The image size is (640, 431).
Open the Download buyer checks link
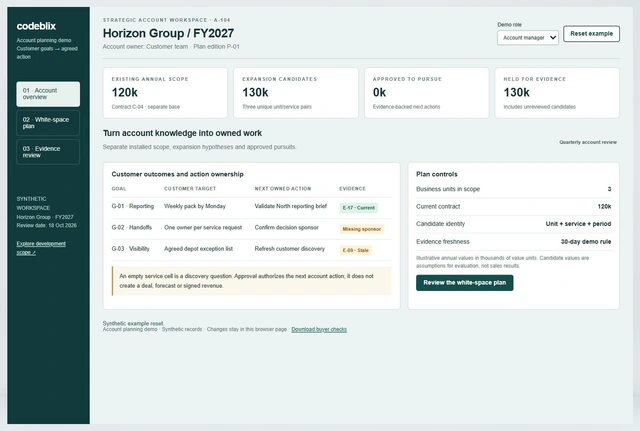click(x=319, y=329)
